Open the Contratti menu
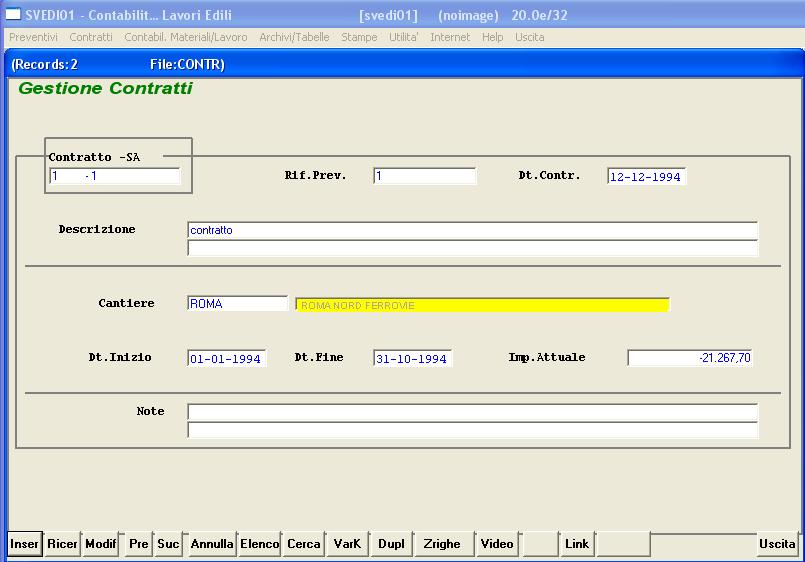Screen dimensions: 805x562 91,37
